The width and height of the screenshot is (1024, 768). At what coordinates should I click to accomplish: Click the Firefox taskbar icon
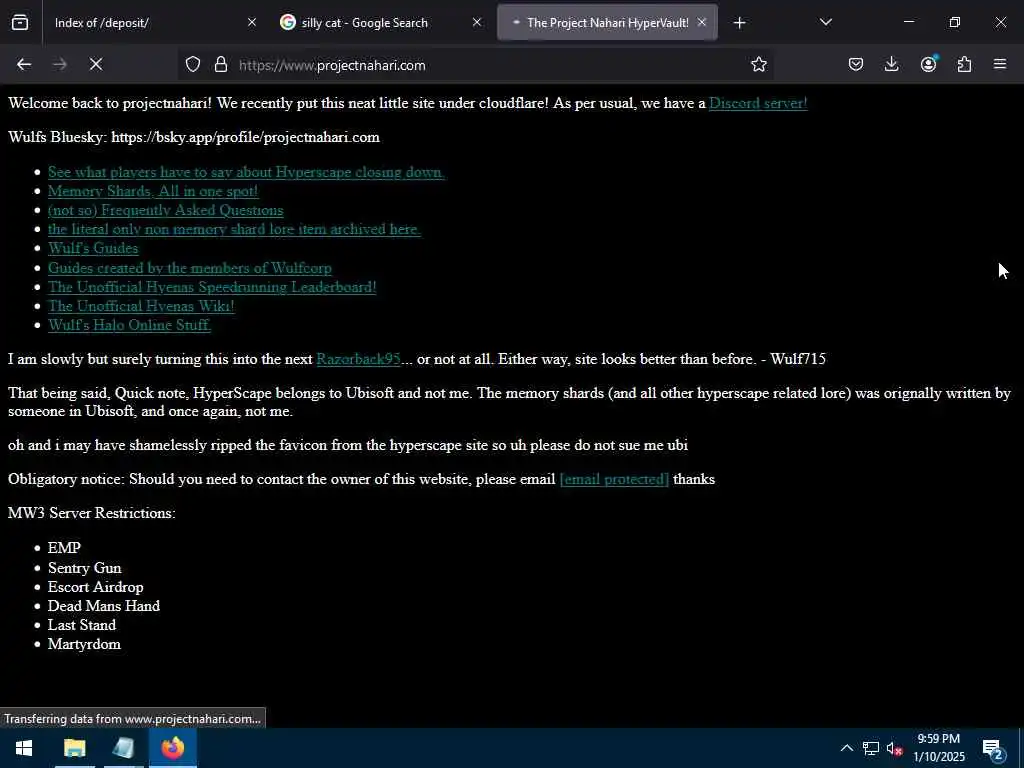point(173,748)
